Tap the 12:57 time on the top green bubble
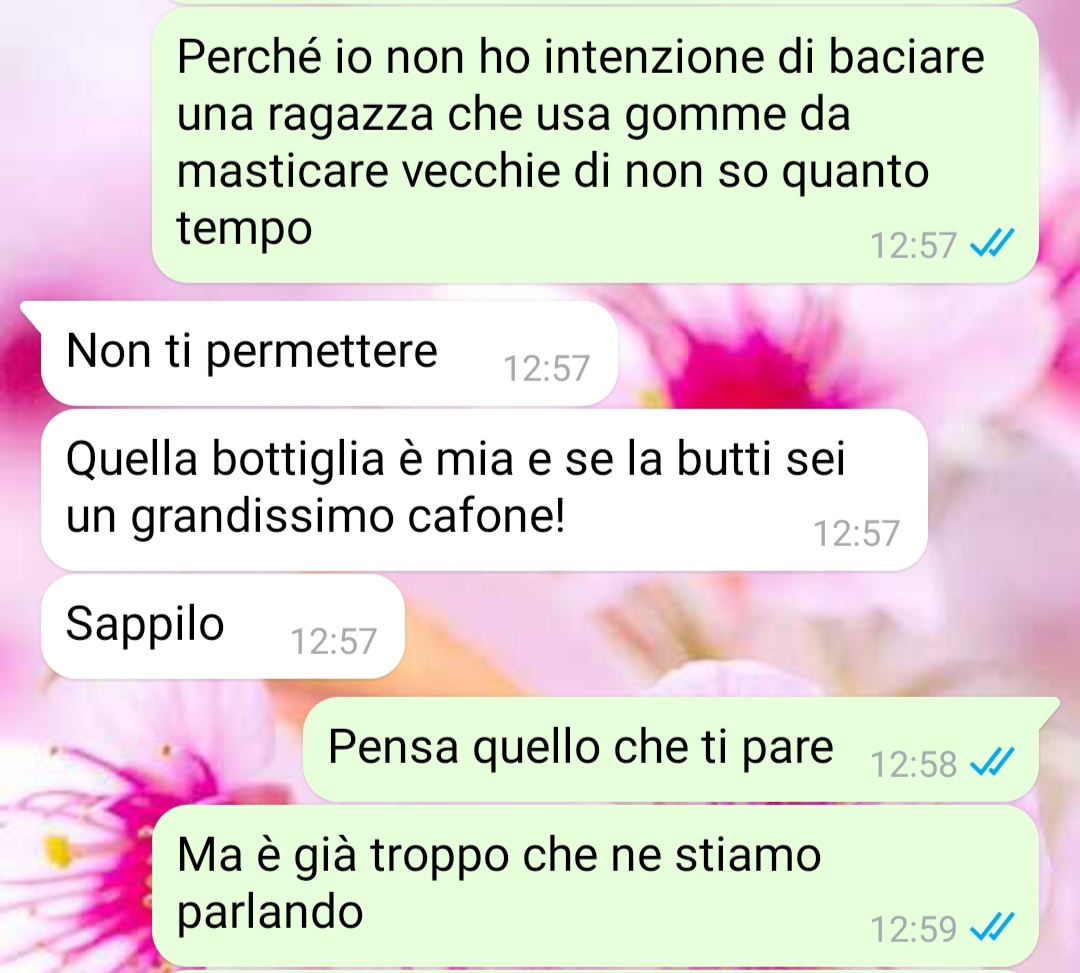Image resolution: width=1080 pixels, height=973 pixels. [913, 245]
